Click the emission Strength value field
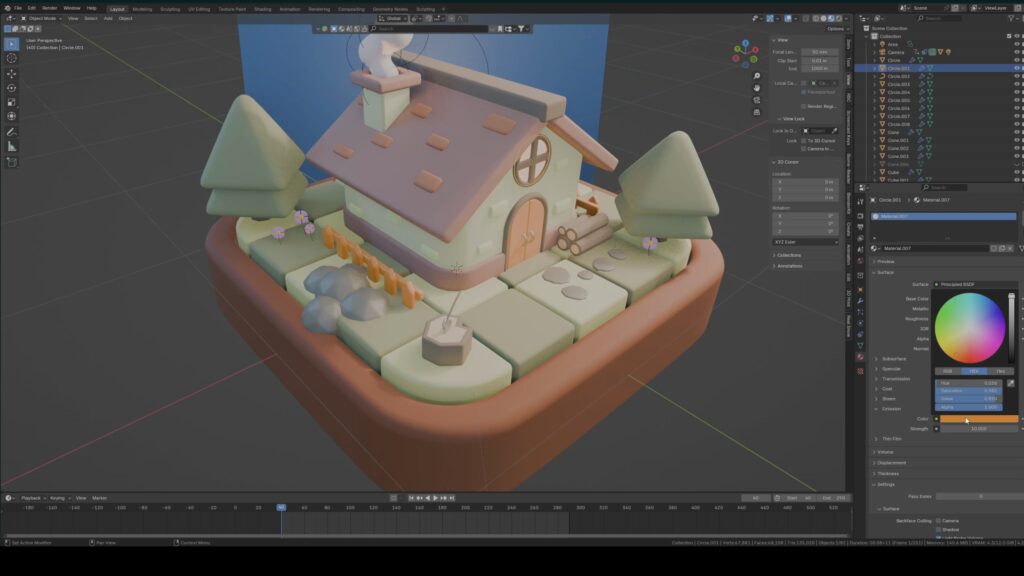Viewport: 1024px width, 576px height. 978,428
